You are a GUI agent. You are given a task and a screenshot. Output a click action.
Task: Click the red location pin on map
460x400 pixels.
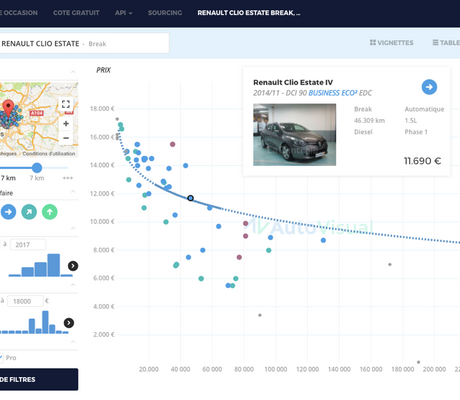pos(8,108)
